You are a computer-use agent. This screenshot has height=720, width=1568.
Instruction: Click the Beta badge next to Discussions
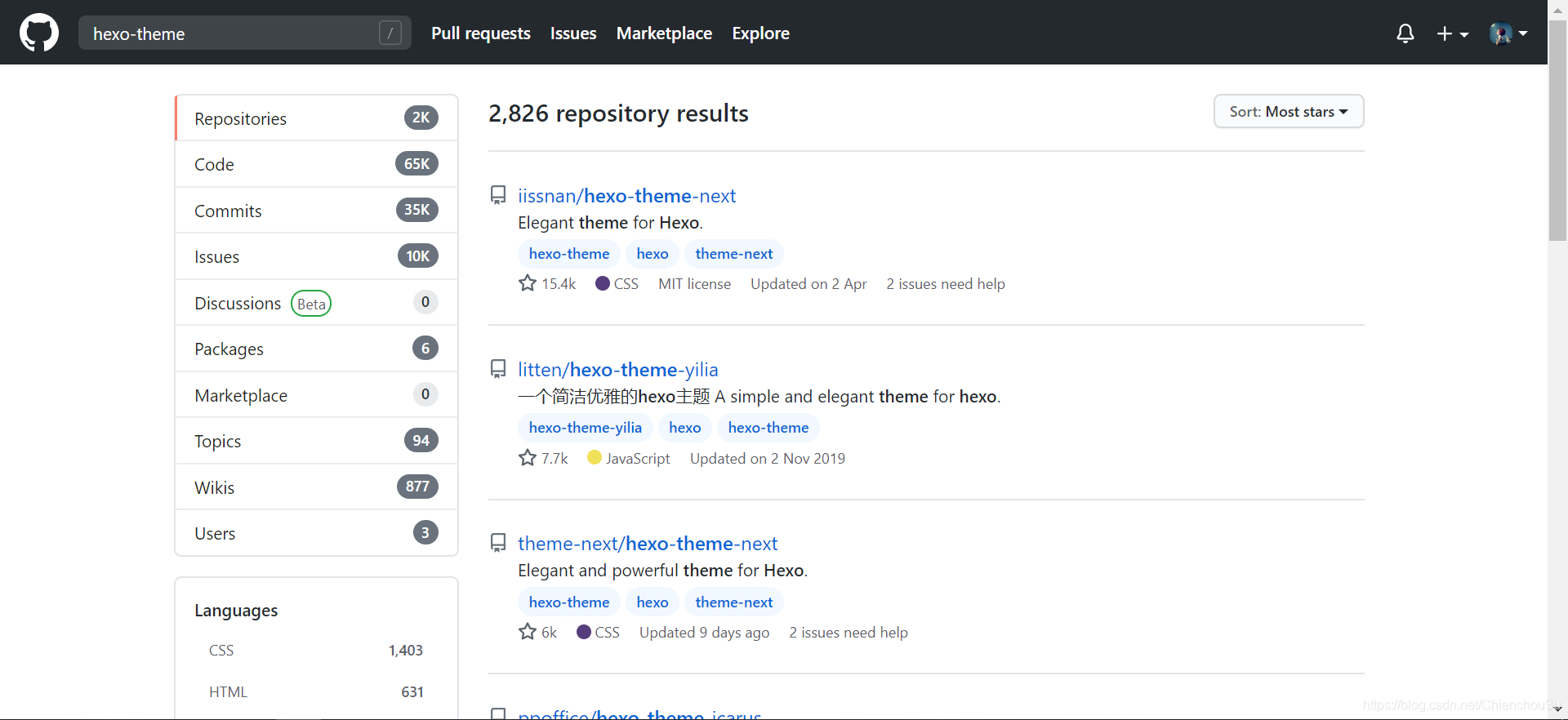pyautogui.click(x=311, y=304)
